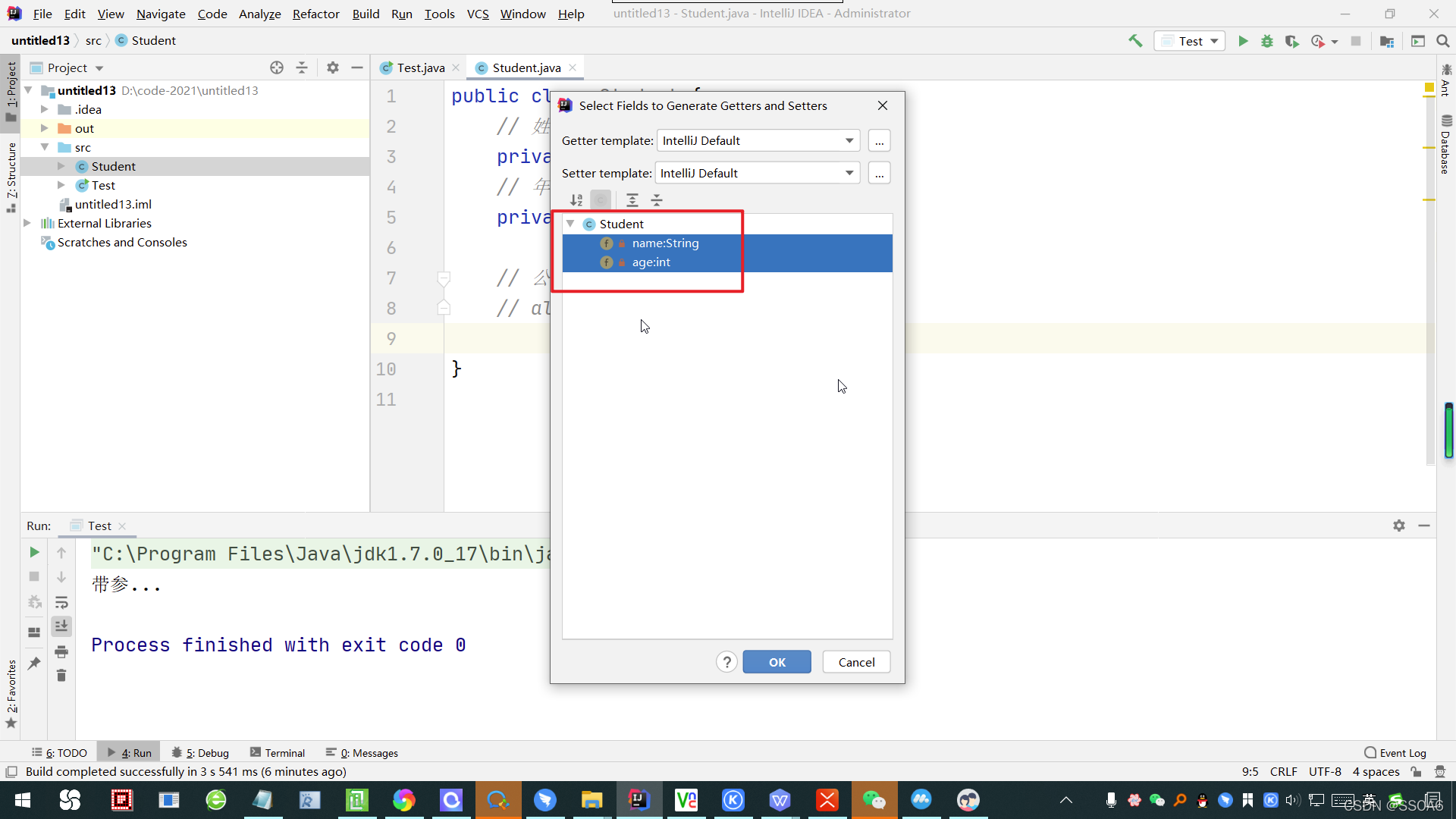Collapse untitled13 project root
Viewport: 1456px width, 819px height.
[28, 90]
